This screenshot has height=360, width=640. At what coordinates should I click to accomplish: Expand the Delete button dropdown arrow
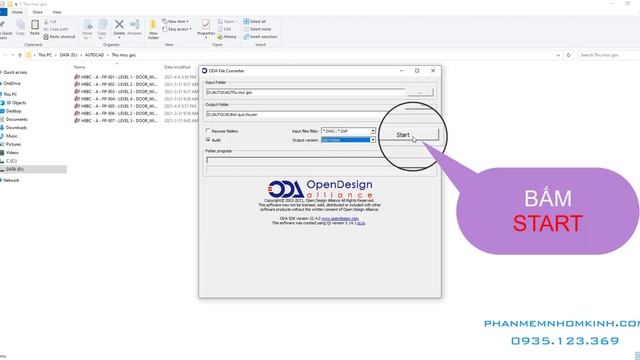click(x=119, y=38)
